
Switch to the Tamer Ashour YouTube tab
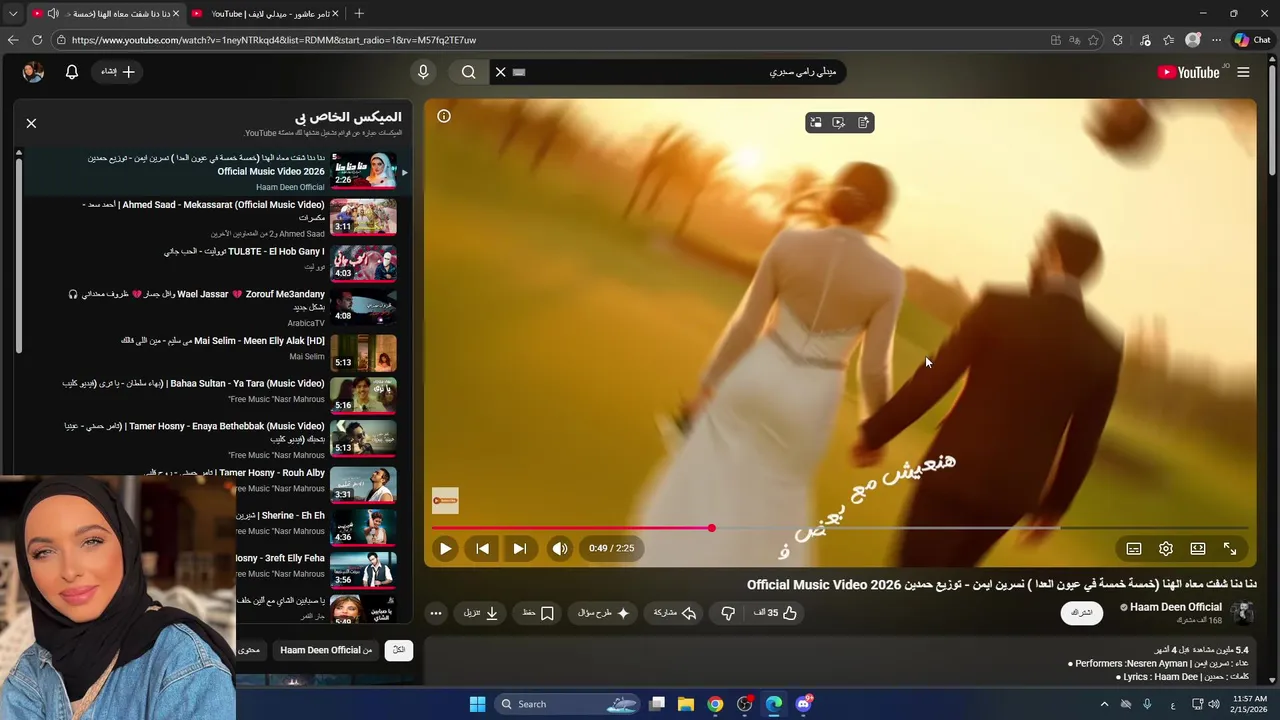263,13
